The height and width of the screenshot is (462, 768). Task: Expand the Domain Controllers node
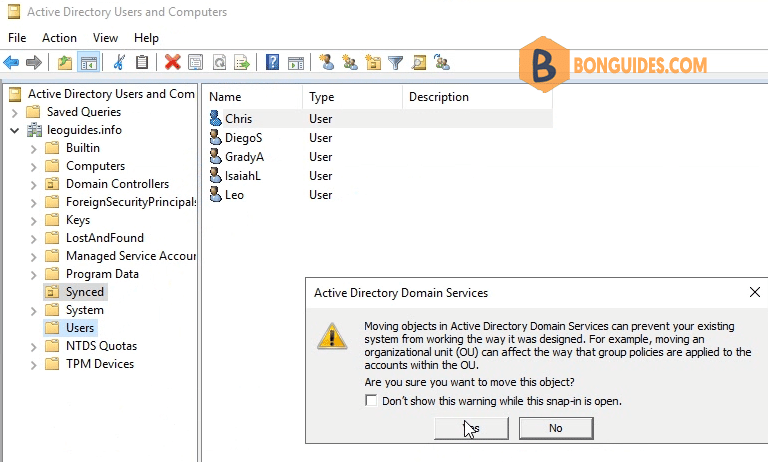coord(33,185)
